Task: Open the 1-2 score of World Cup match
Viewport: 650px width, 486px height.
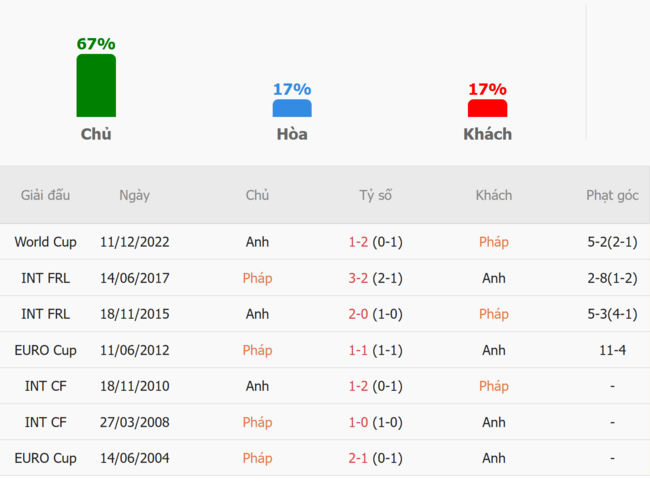Action: (358, 242)
